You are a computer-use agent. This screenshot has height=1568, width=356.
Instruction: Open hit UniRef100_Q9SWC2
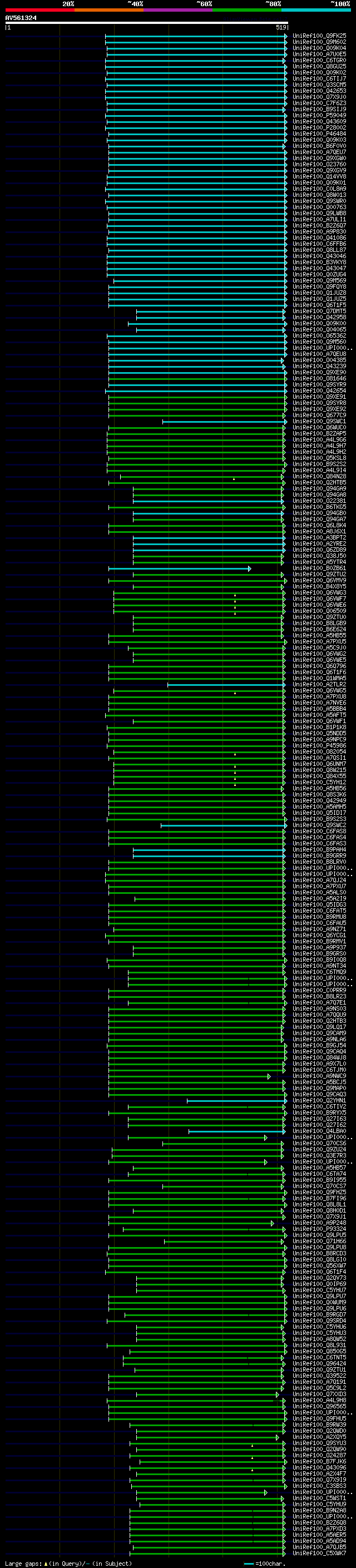coord(319,825)
